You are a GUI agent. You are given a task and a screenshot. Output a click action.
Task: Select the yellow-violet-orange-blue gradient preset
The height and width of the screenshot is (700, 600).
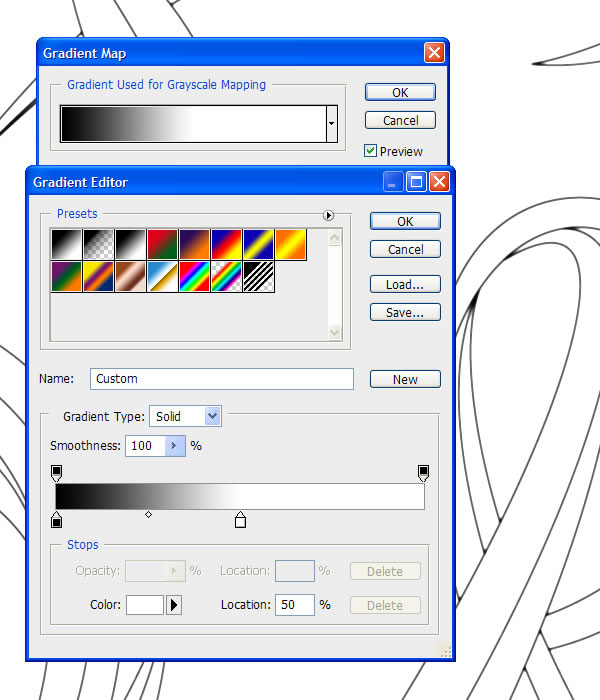pos(99,277)
